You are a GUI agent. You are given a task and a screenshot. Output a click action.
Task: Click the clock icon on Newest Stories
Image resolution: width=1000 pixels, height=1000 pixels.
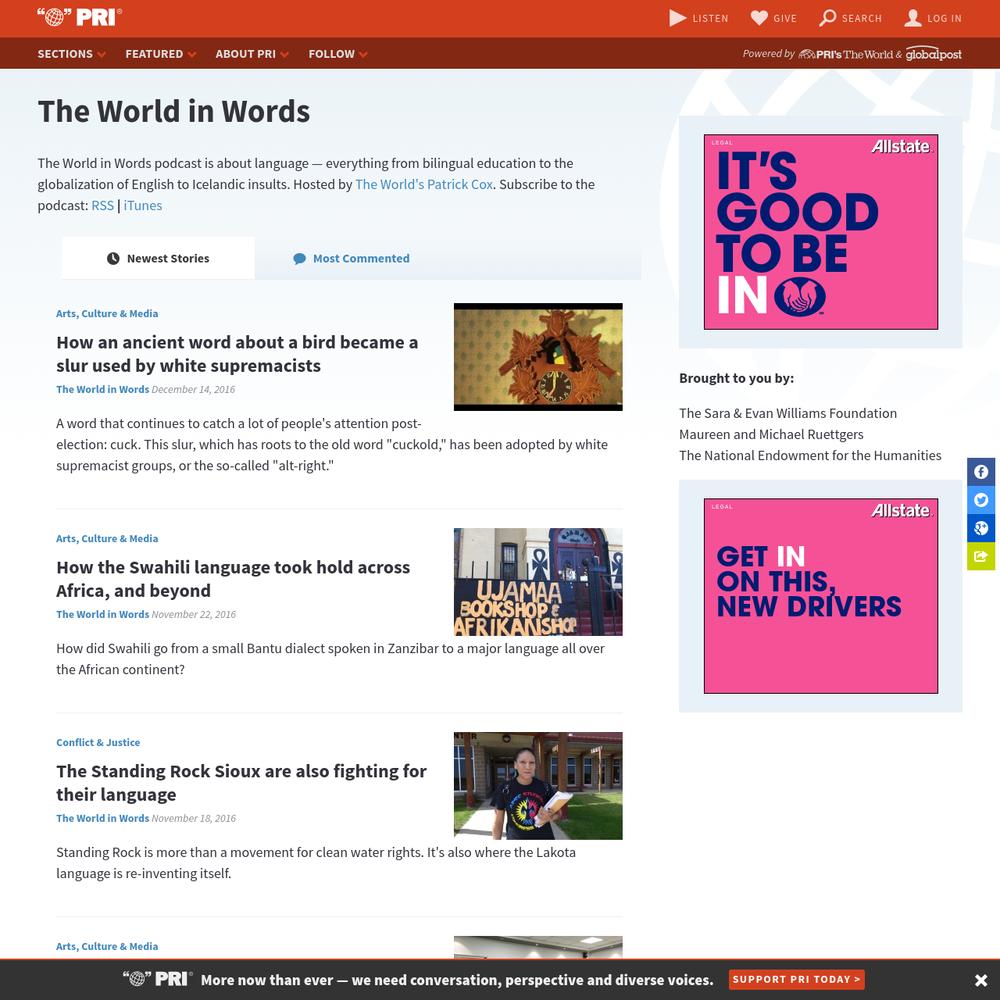tap(113, 258)
